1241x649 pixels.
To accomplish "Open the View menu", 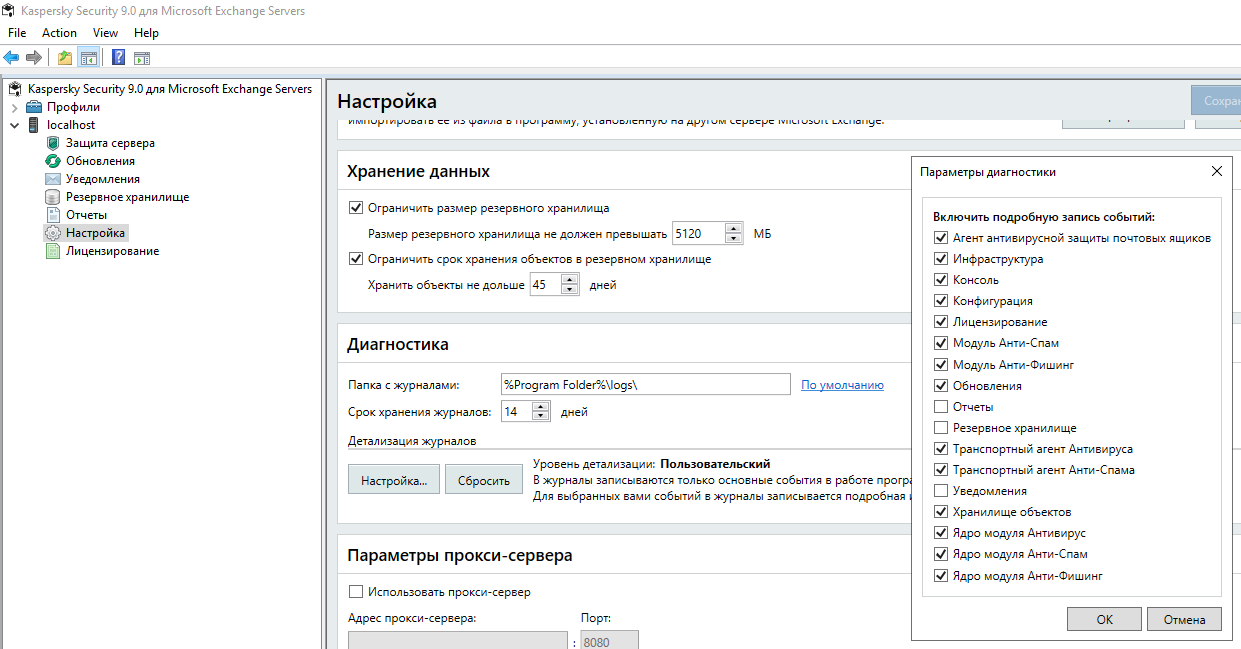I will pos(105,33).
